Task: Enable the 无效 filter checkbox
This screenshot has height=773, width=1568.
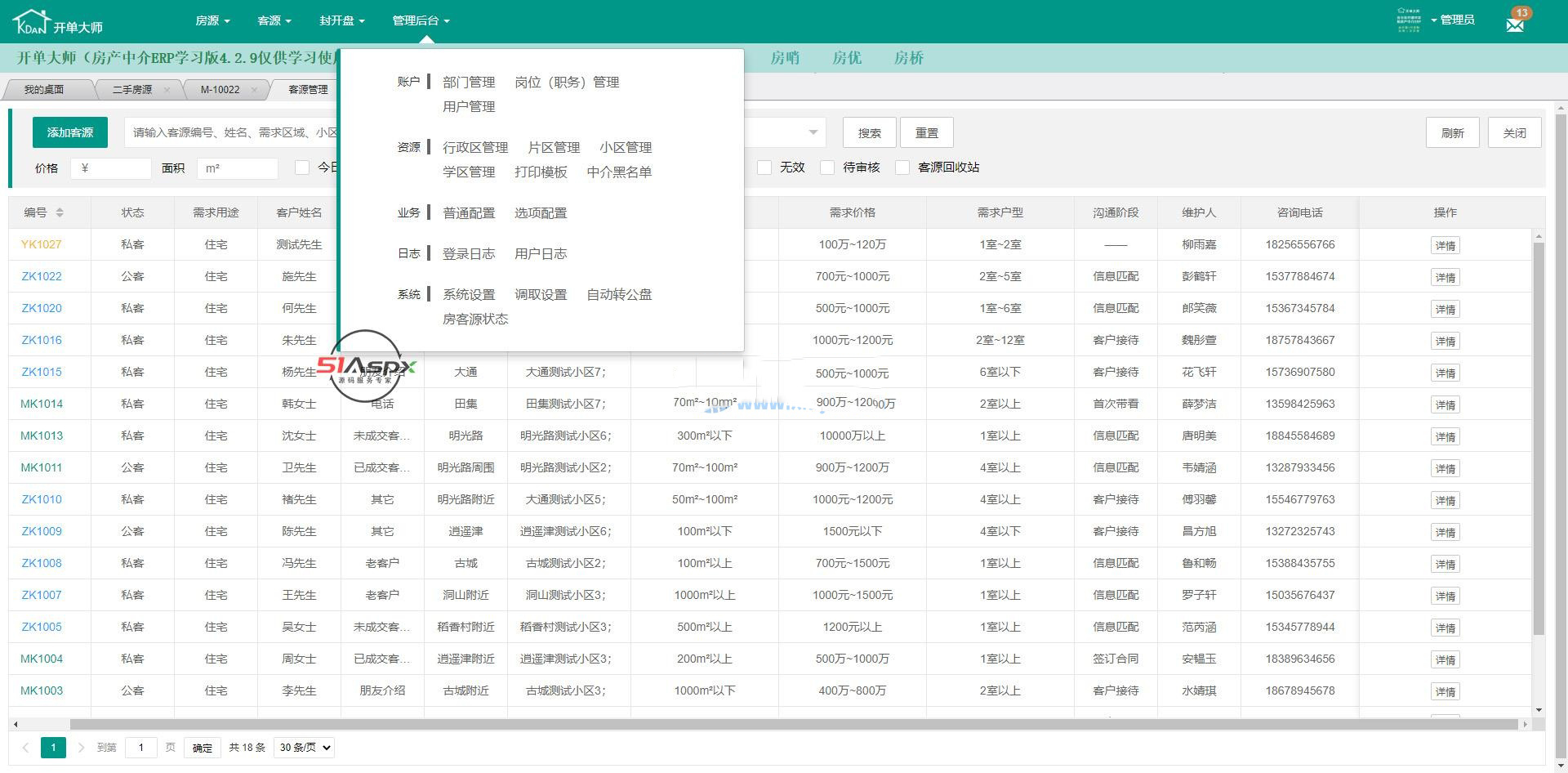Action: pyautogui.click(x=765, y=168)
